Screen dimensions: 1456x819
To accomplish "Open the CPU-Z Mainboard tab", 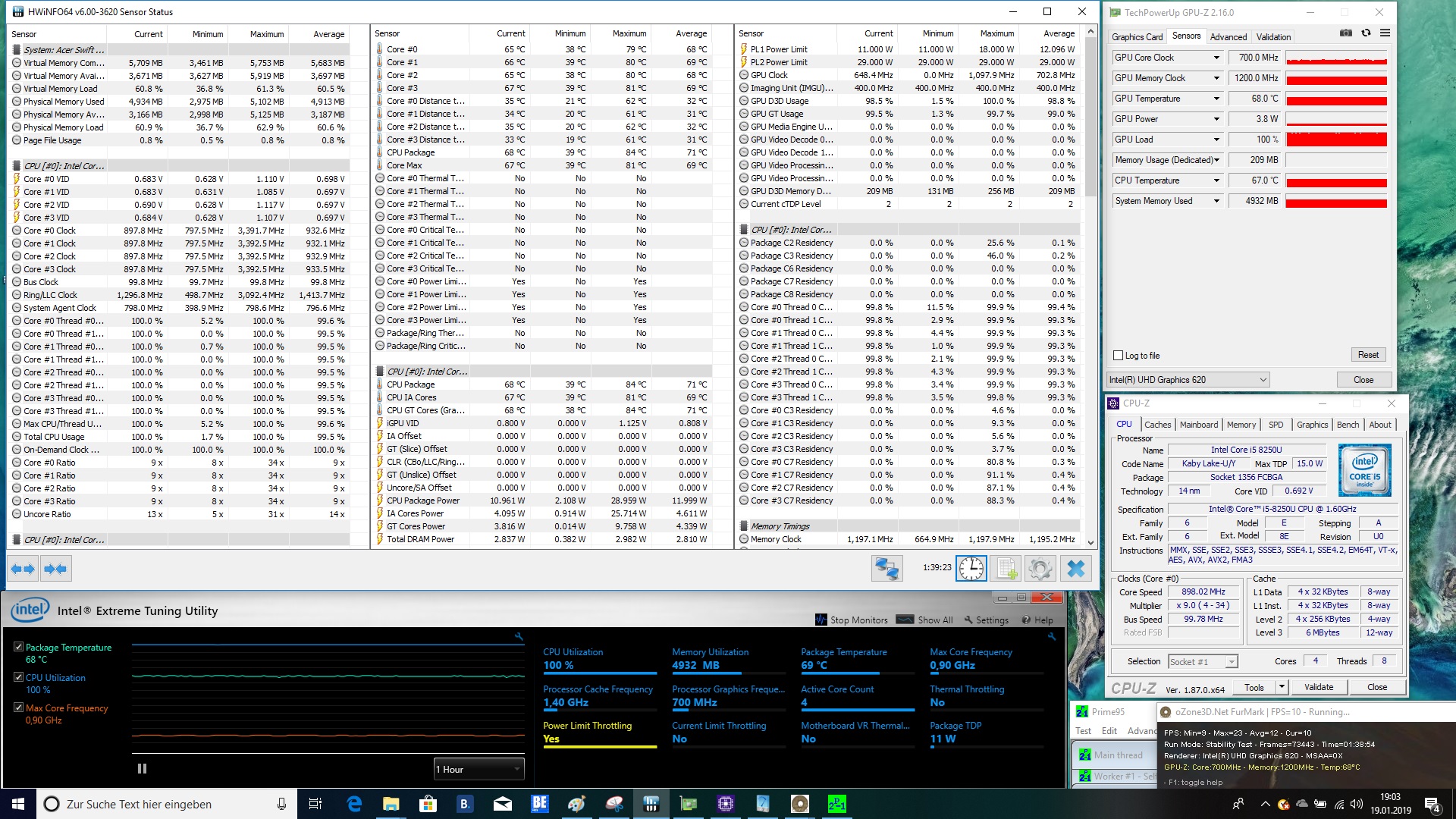I will point(1198,425).
